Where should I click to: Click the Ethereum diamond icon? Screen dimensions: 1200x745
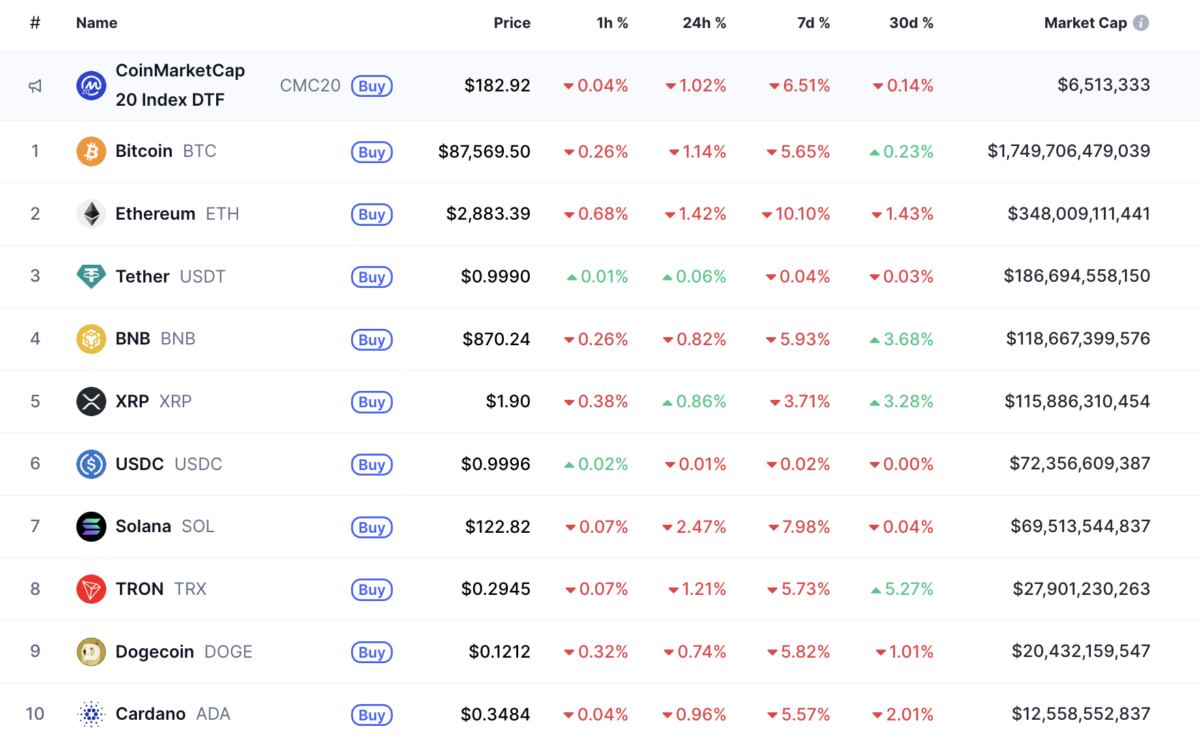click(91, 214)
